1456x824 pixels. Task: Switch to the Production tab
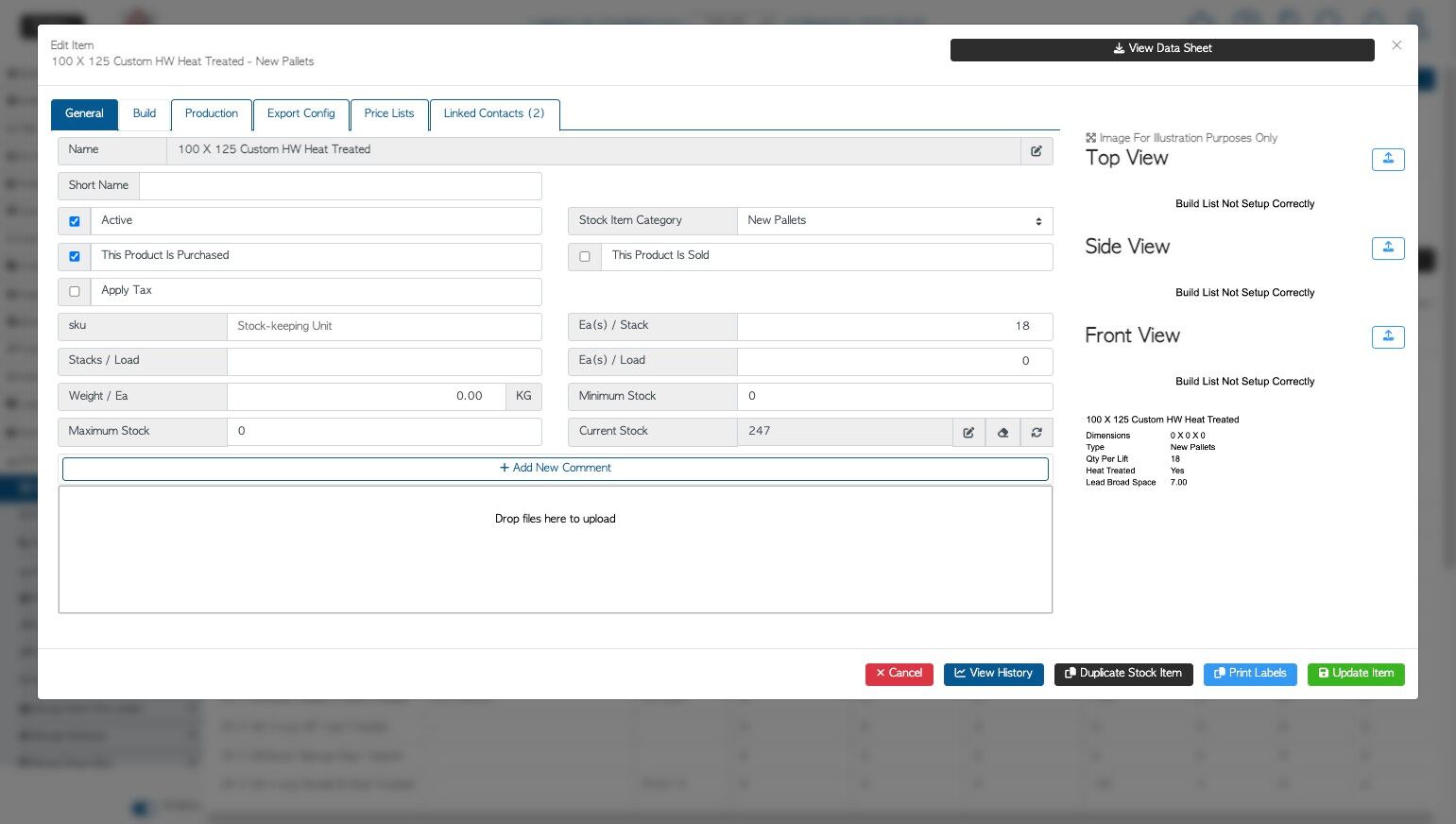click(211, 113)
